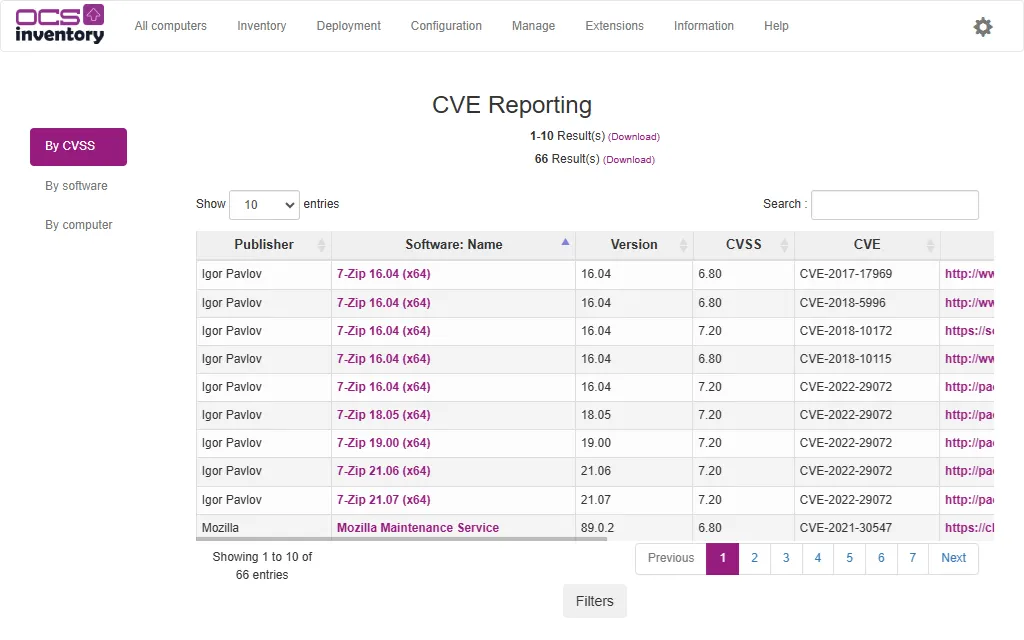Open the Deployment menu
Image resolution: width=1024 pixels, height=640 pixels.
point(349,25)
